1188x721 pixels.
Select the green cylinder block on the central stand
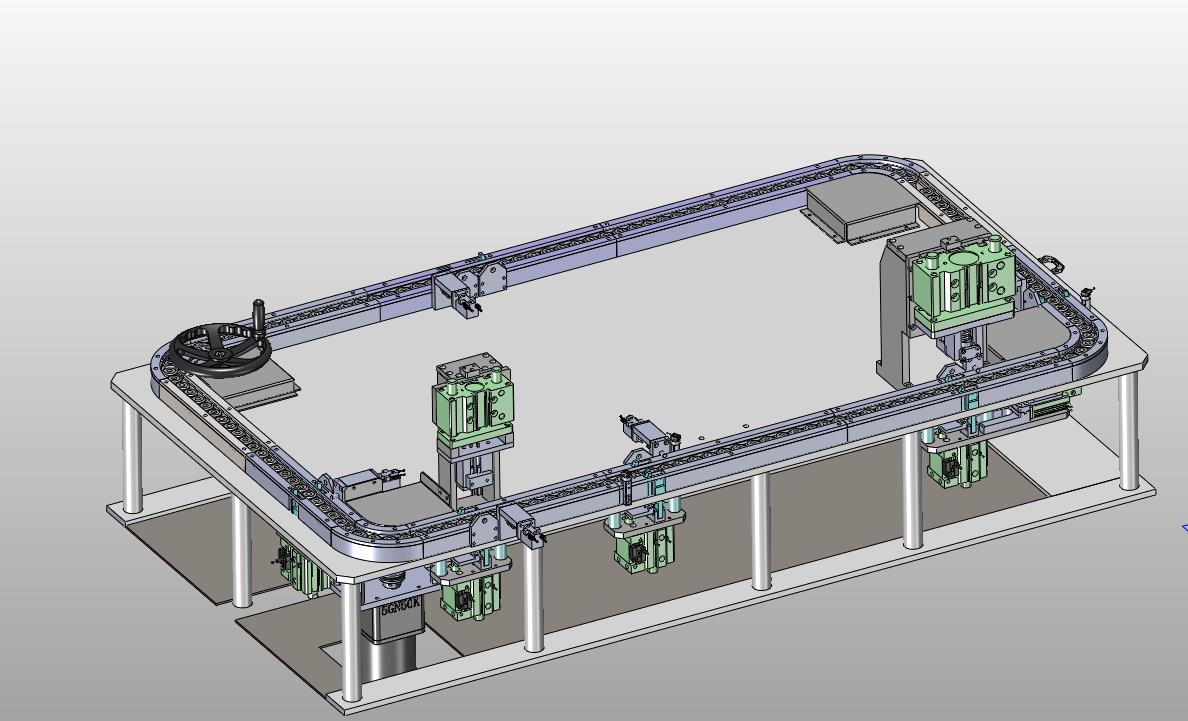coord(473,406)
